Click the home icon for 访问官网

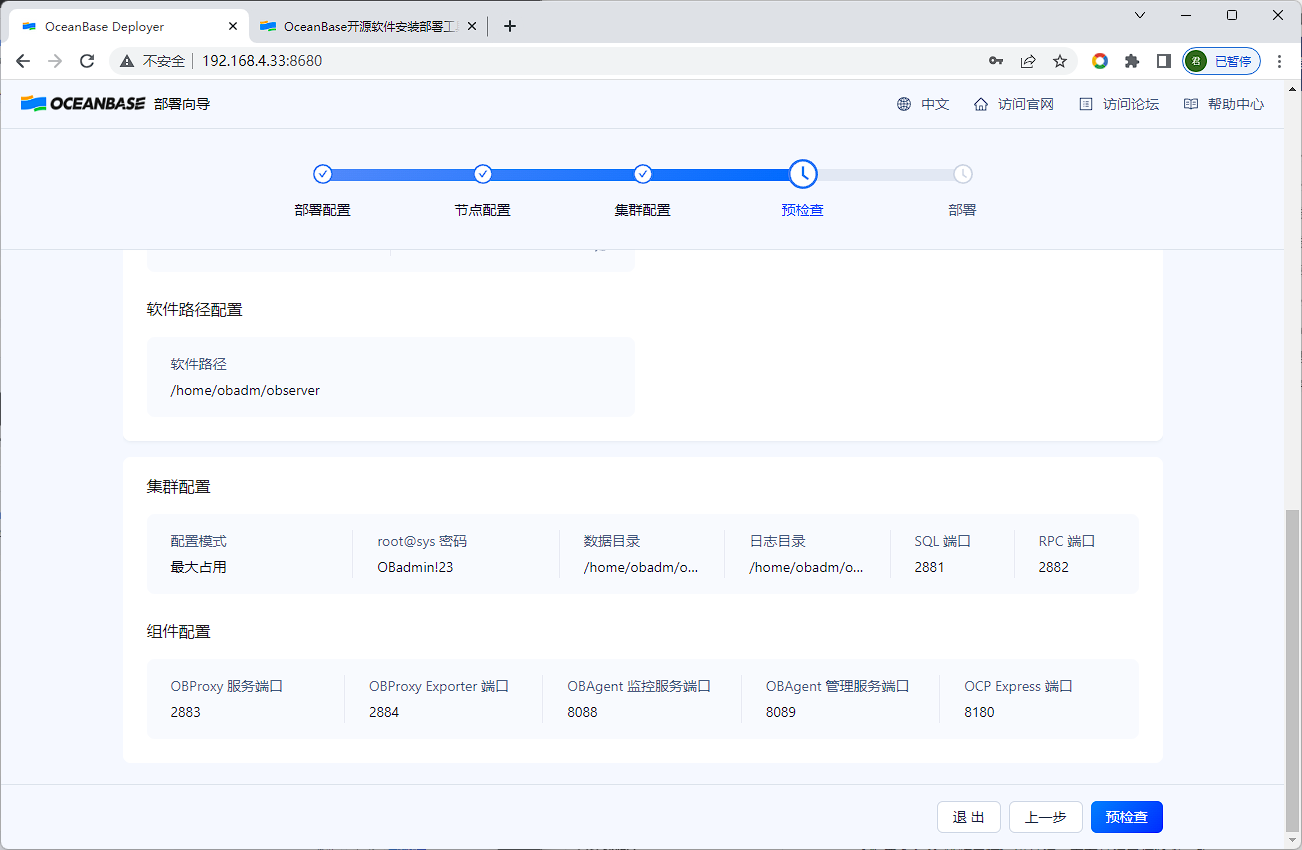pos(981,104)
